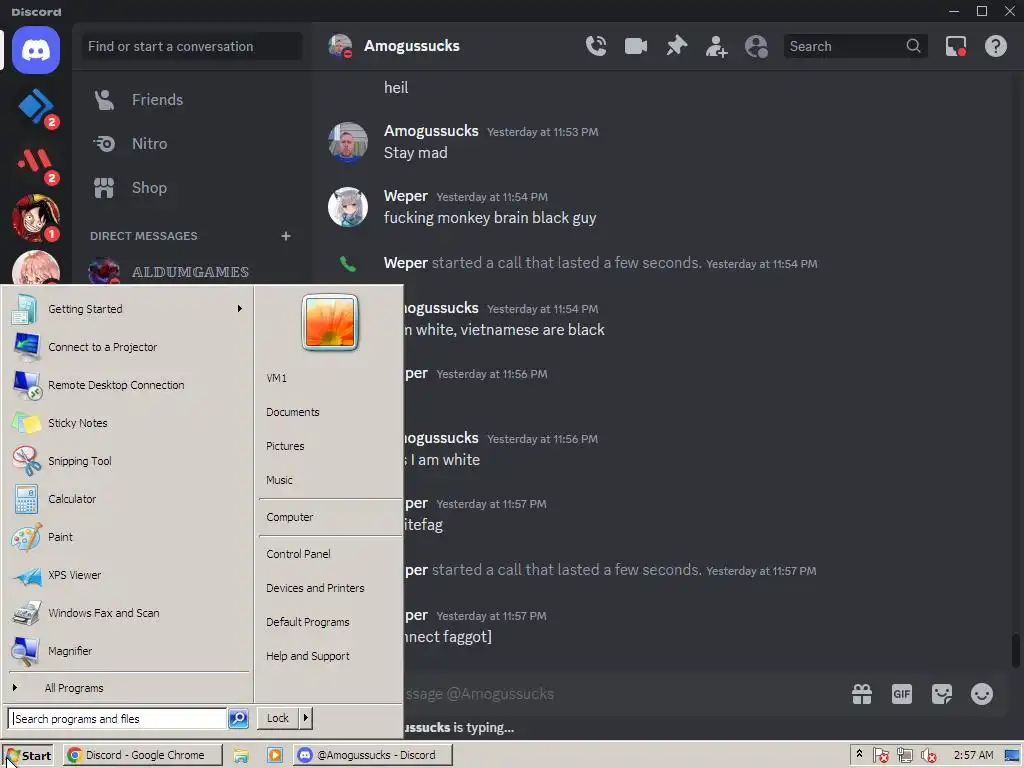Open the blue arrow server icon
The height and width of the screenshot is (768, 1024).
[x=36, y=106]
